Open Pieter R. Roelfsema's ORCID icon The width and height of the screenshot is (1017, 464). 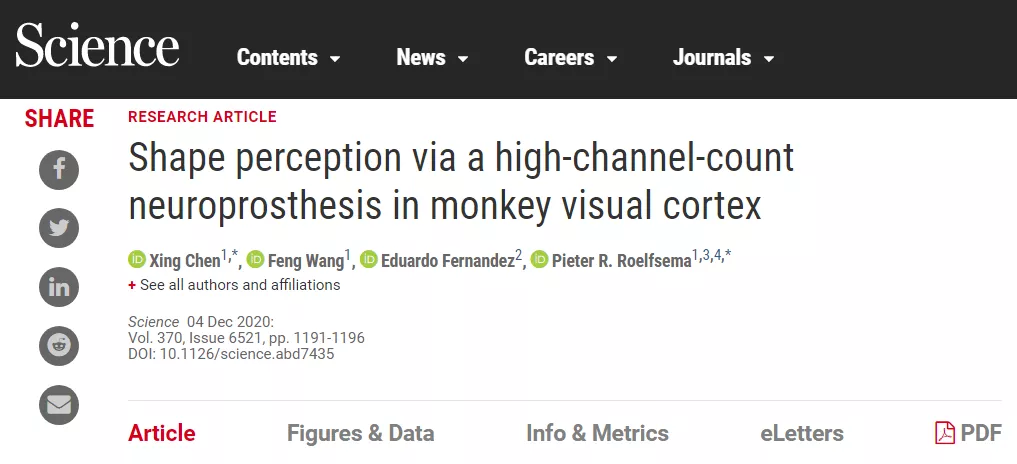click(x=540, y=260)
